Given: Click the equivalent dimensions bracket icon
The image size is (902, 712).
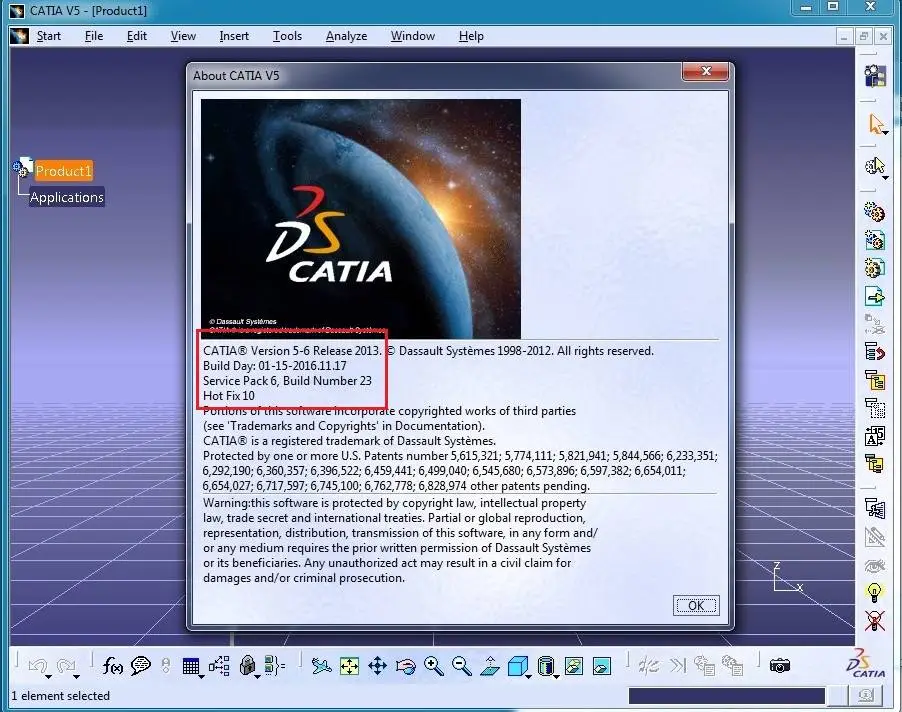Looking at the screenshot, I should coord(275,666).
